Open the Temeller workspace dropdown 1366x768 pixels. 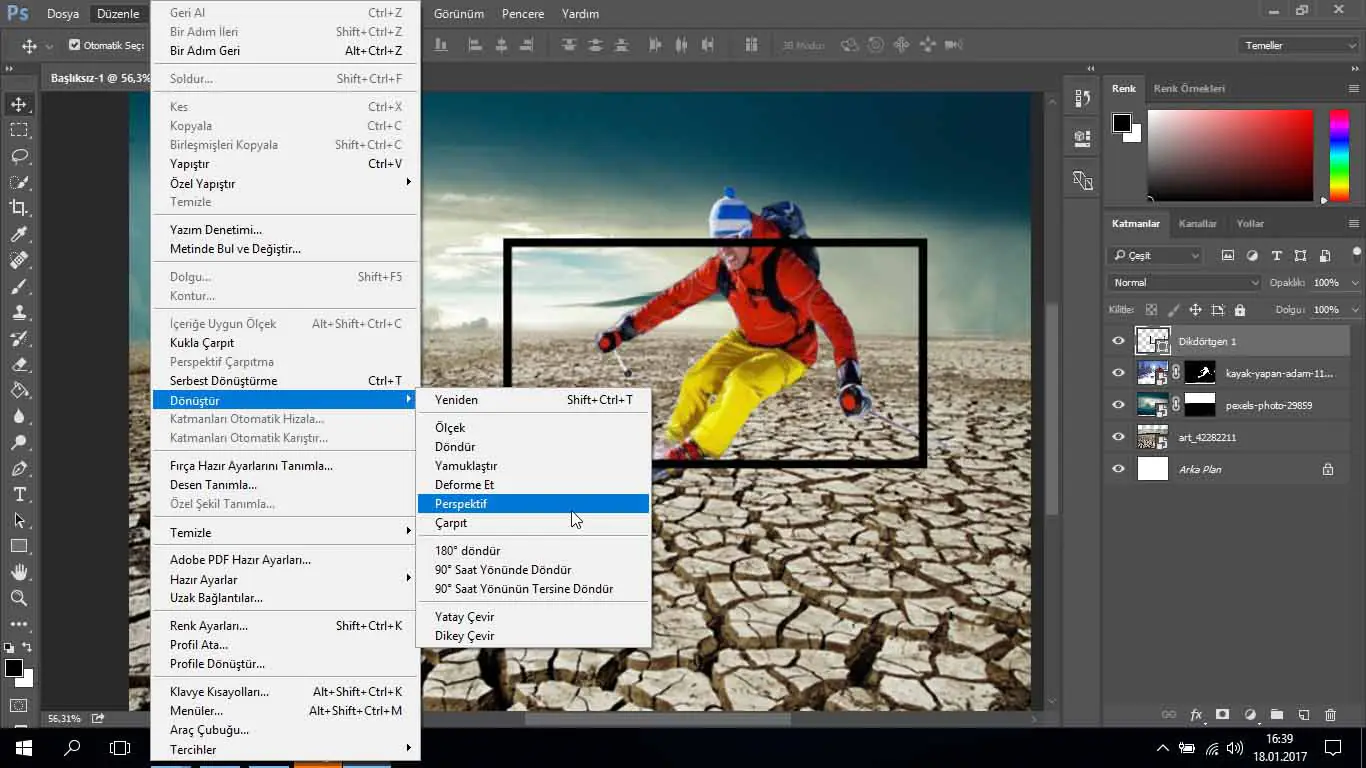[x=1297, y=46]
